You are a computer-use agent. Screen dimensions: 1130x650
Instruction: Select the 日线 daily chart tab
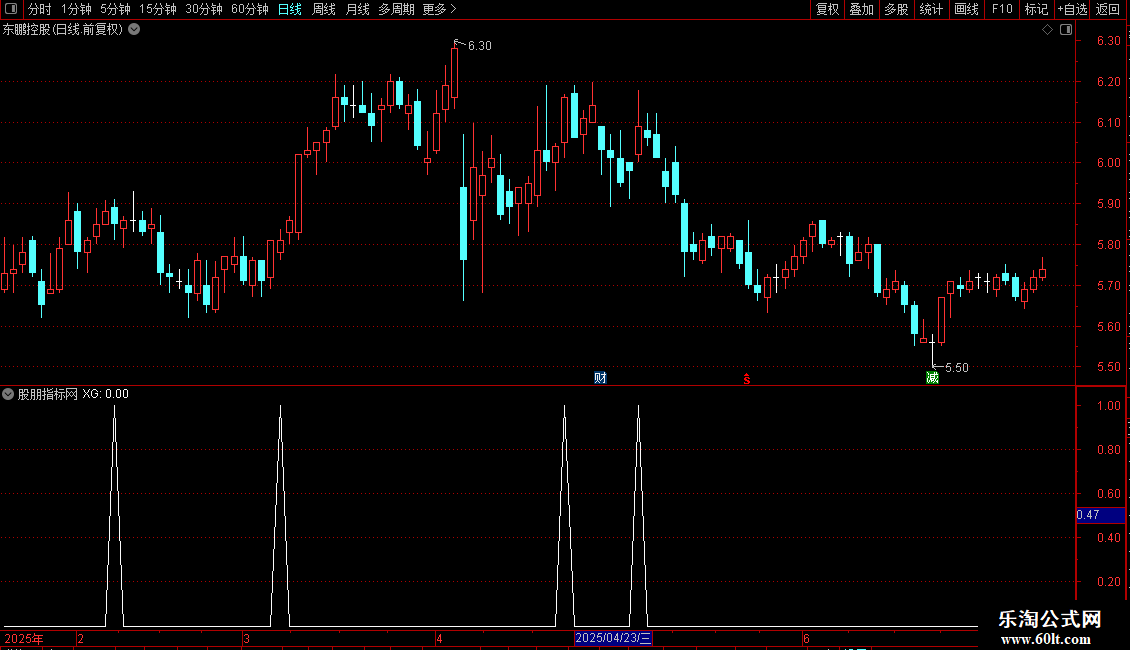[x=290, y=9]
